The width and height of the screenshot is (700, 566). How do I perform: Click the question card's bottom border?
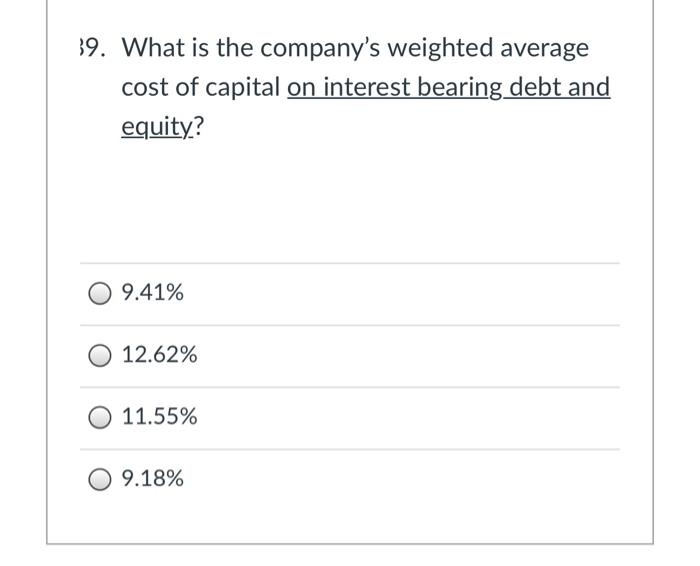(x=350, y=544)
